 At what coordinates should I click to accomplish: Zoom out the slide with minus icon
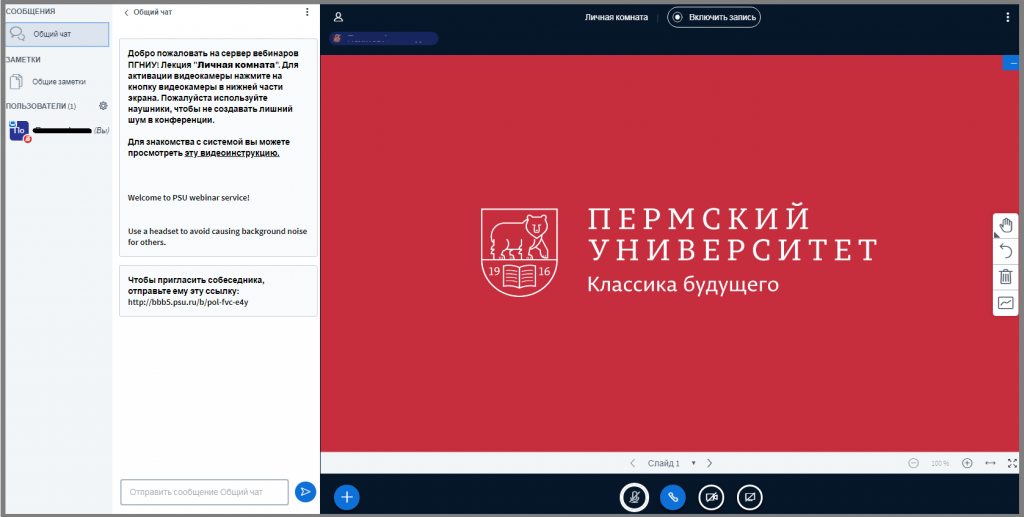914,463
